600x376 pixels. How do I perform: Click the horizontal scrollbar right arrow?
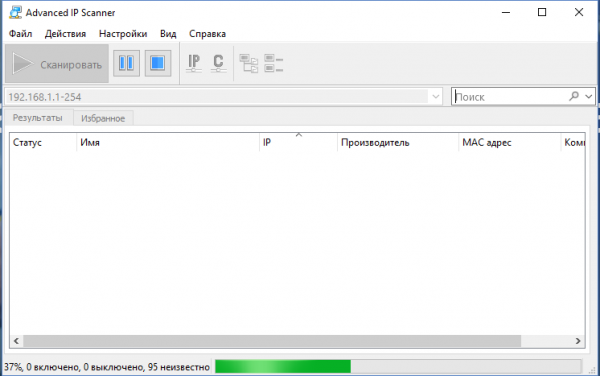point(578,341)
